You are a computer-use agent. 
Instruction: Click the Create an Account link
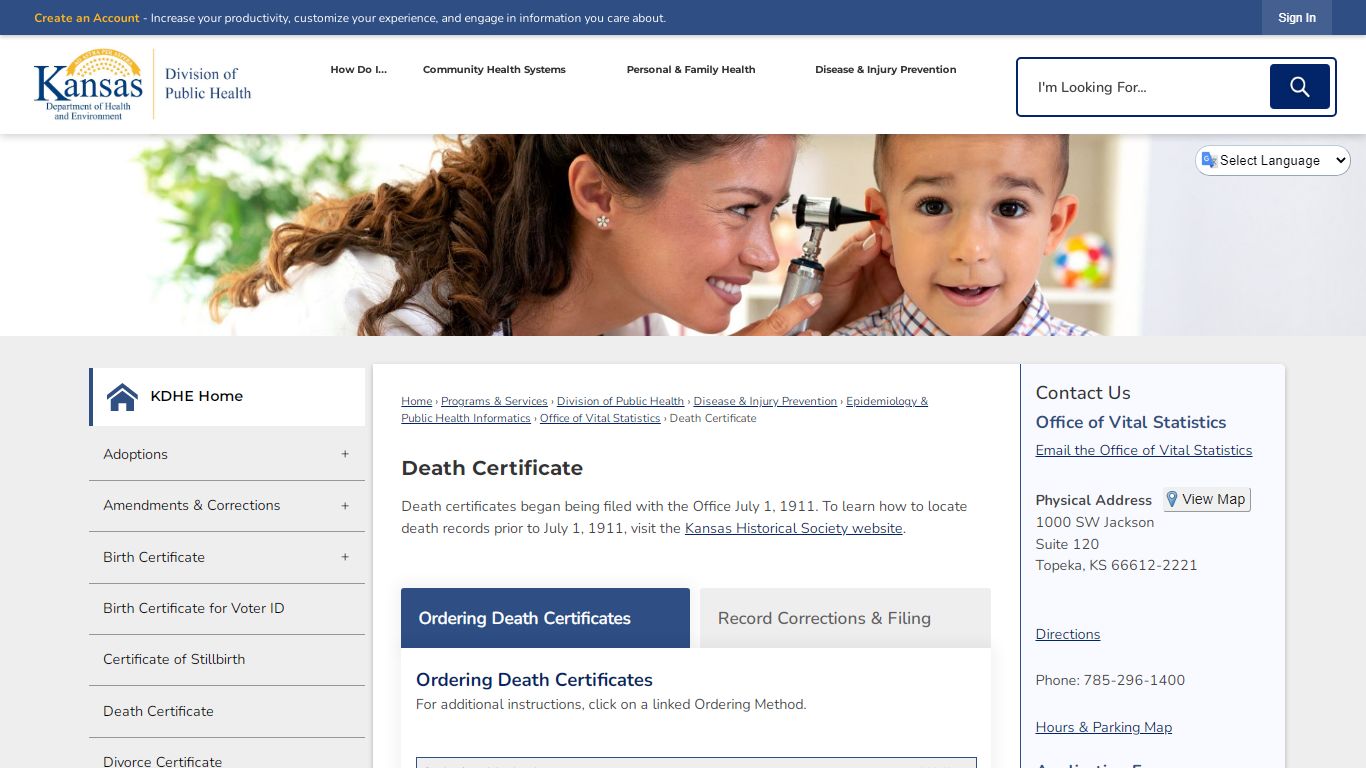(87, 18)
